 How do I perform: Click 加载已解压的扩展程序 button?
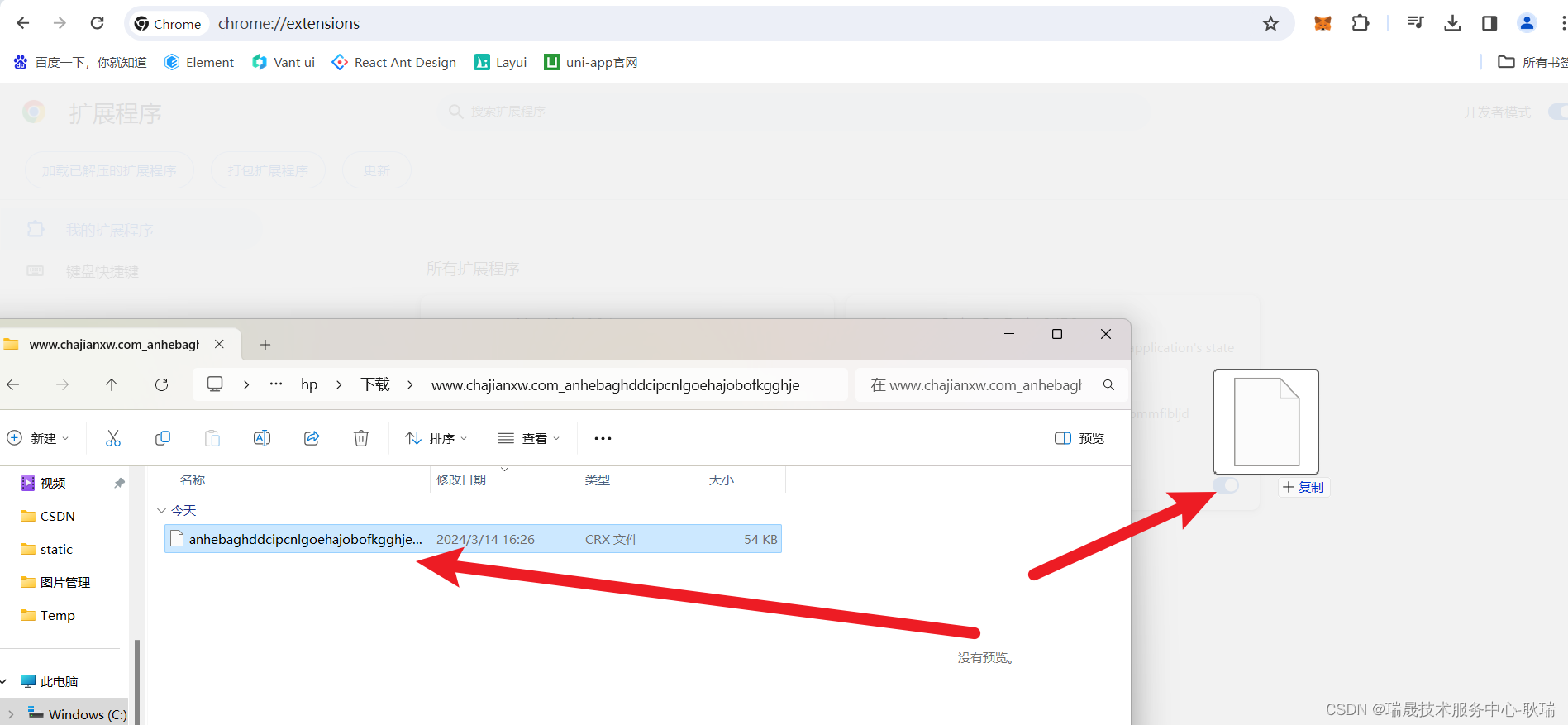pos(109,170)
